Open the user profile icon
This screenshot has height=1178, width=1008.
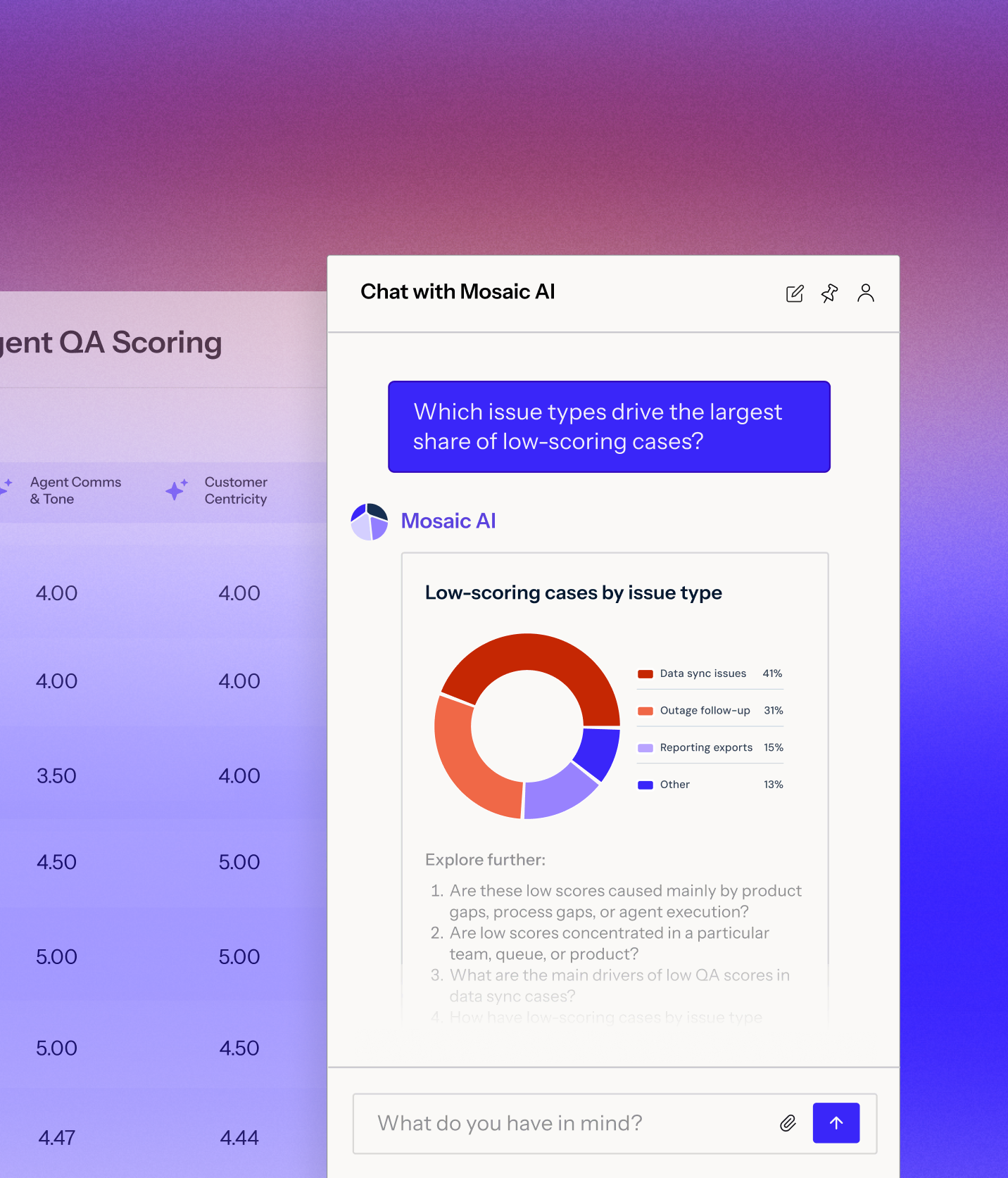click(866, 293)
